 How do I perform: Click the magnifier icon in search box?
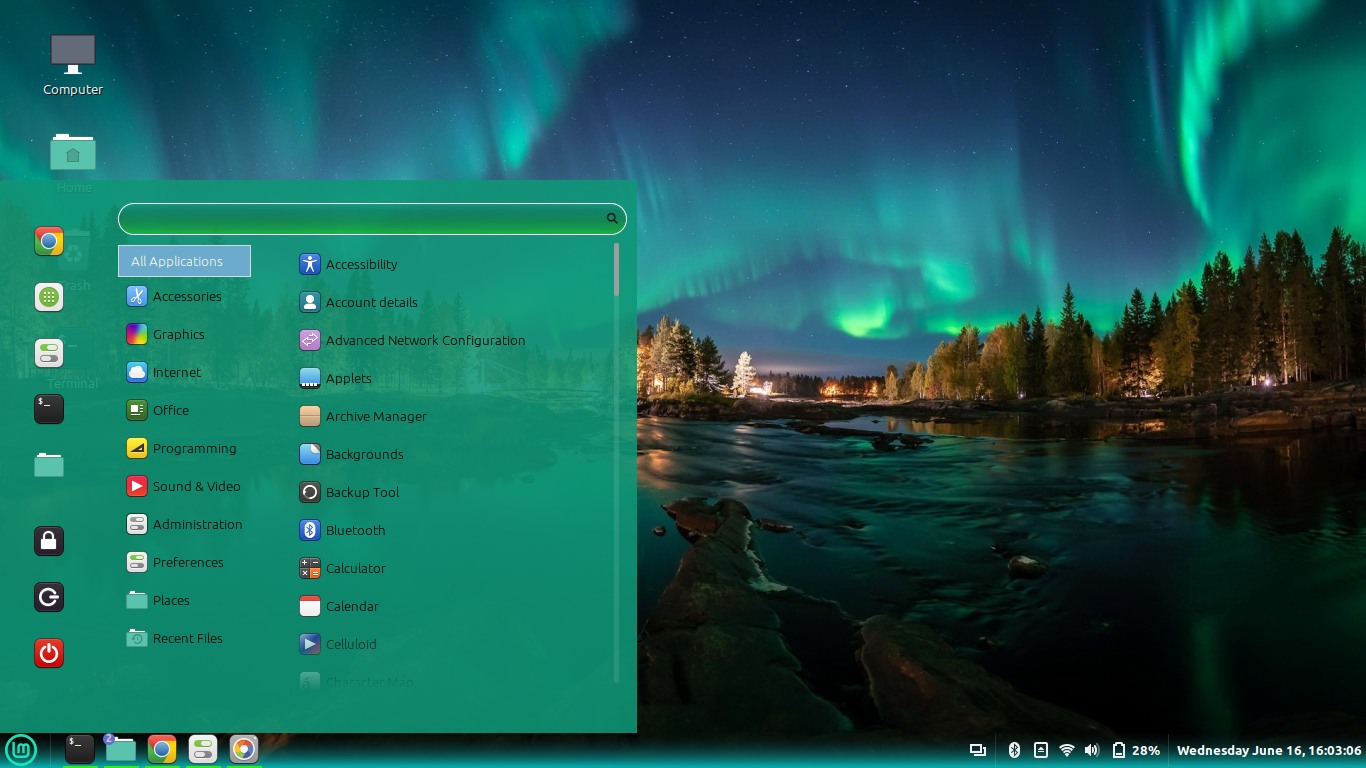tap(612, 218)
